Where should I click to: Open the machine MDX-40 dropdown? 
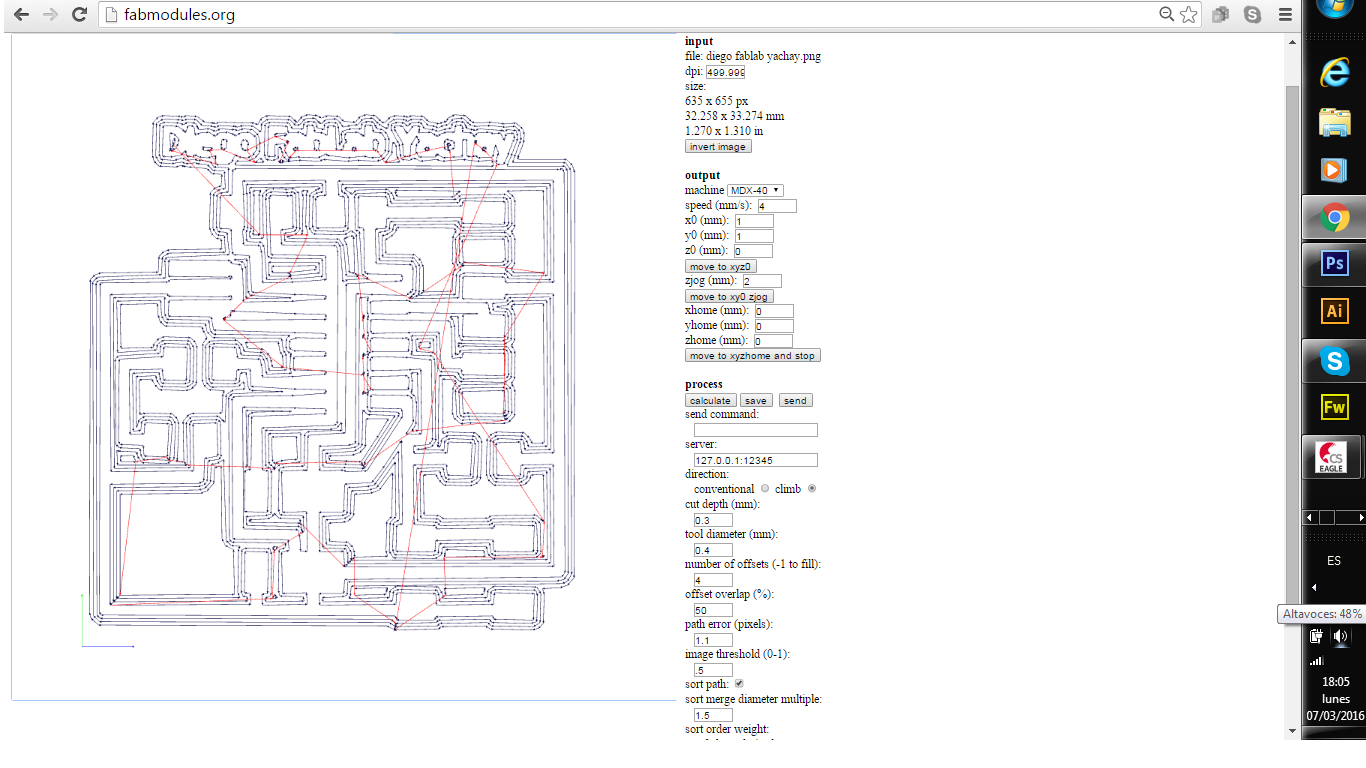[755, 190]
